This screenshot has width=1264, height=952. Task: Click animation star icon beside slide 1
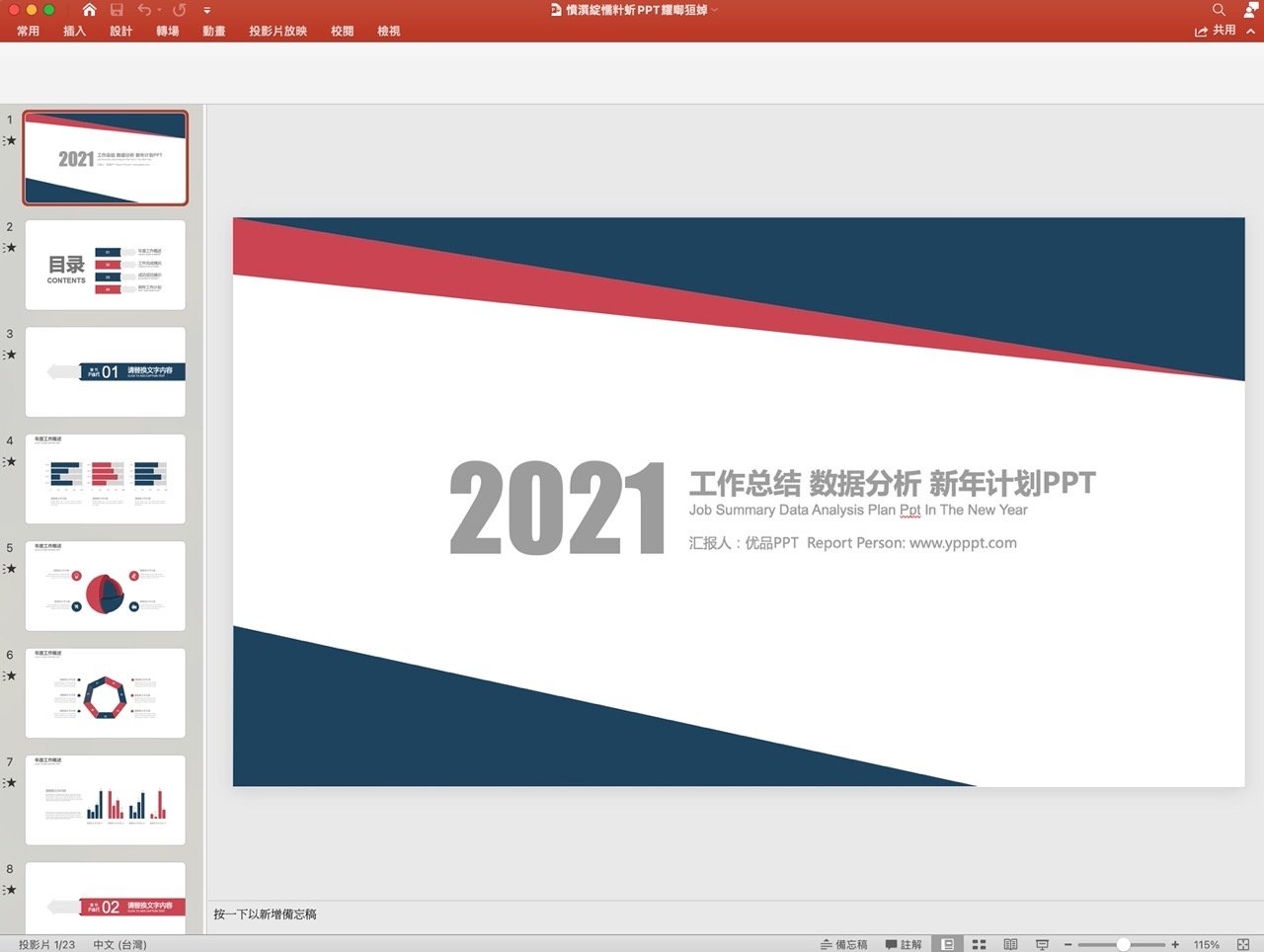(11, 140)
